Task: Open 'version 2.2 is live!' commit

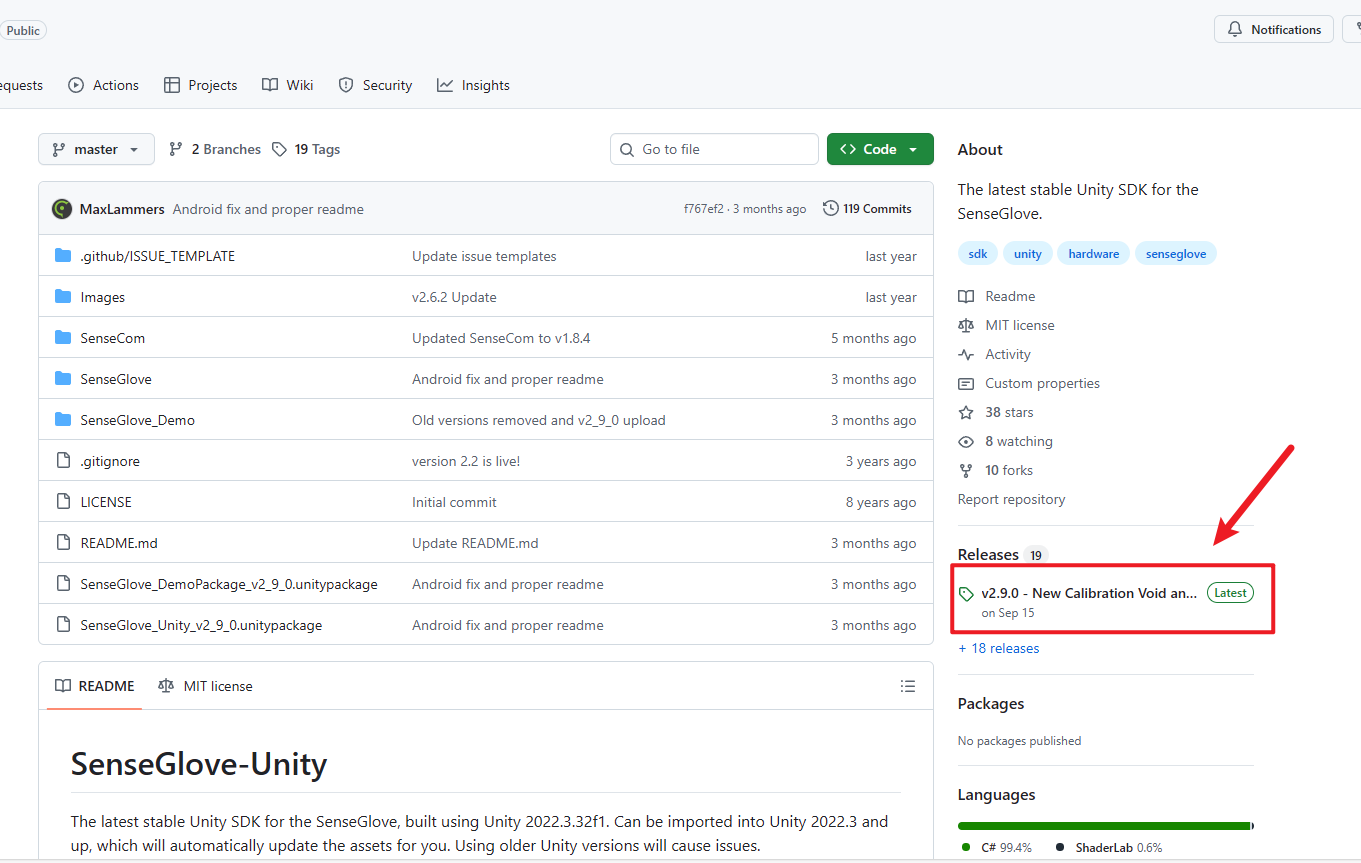Action: coord(466,461)
